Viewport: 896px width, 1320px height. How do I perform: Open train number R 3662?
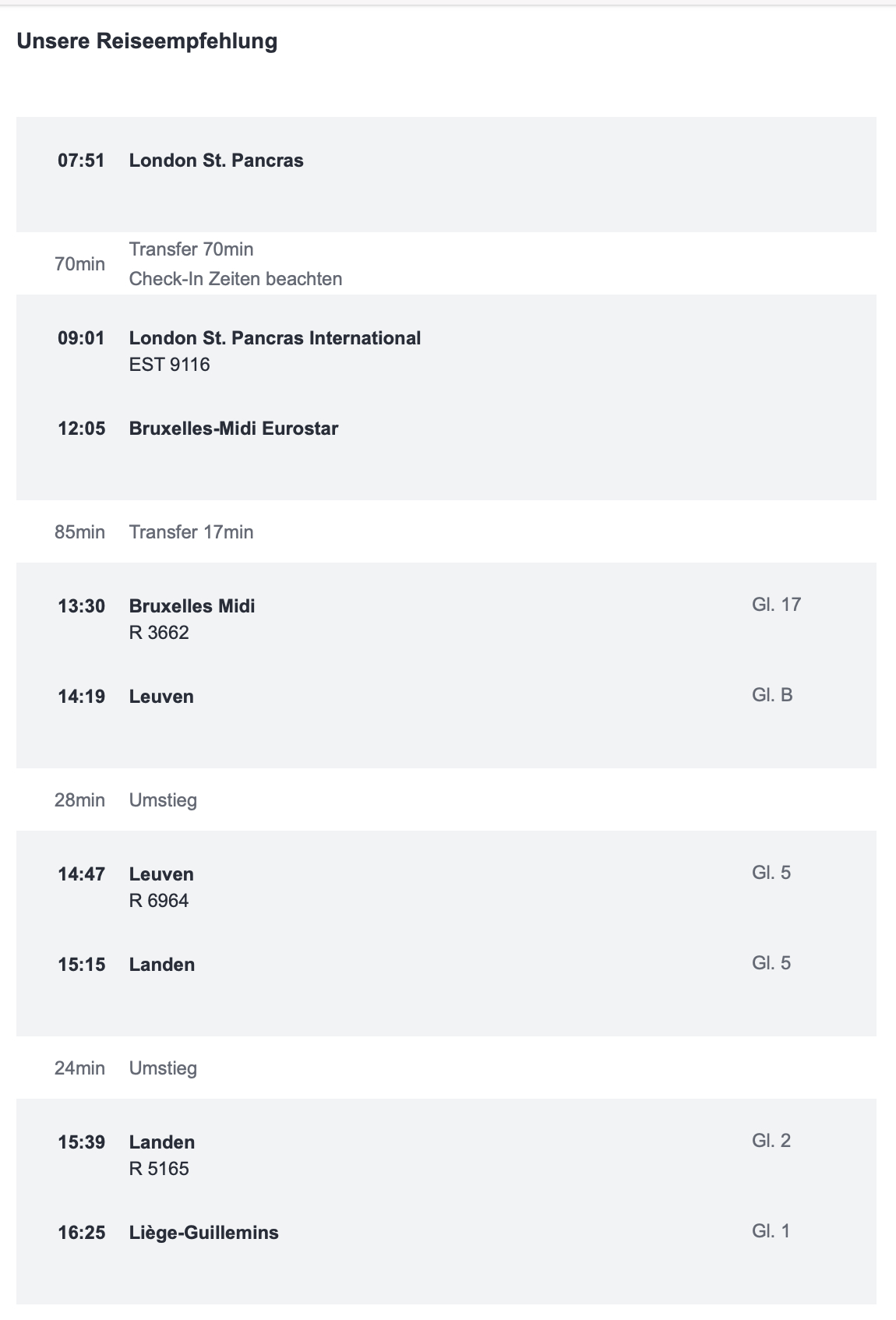[x=159, y=633]
